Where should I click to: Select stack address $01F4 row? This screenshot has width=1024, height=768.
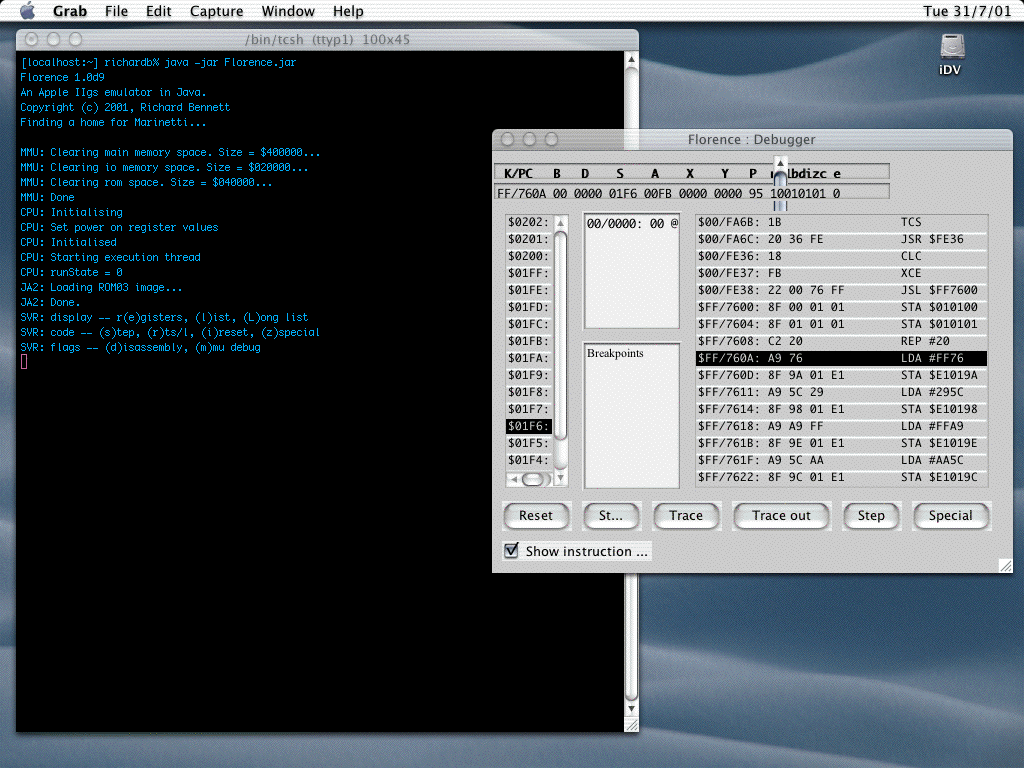pos(529,460)
